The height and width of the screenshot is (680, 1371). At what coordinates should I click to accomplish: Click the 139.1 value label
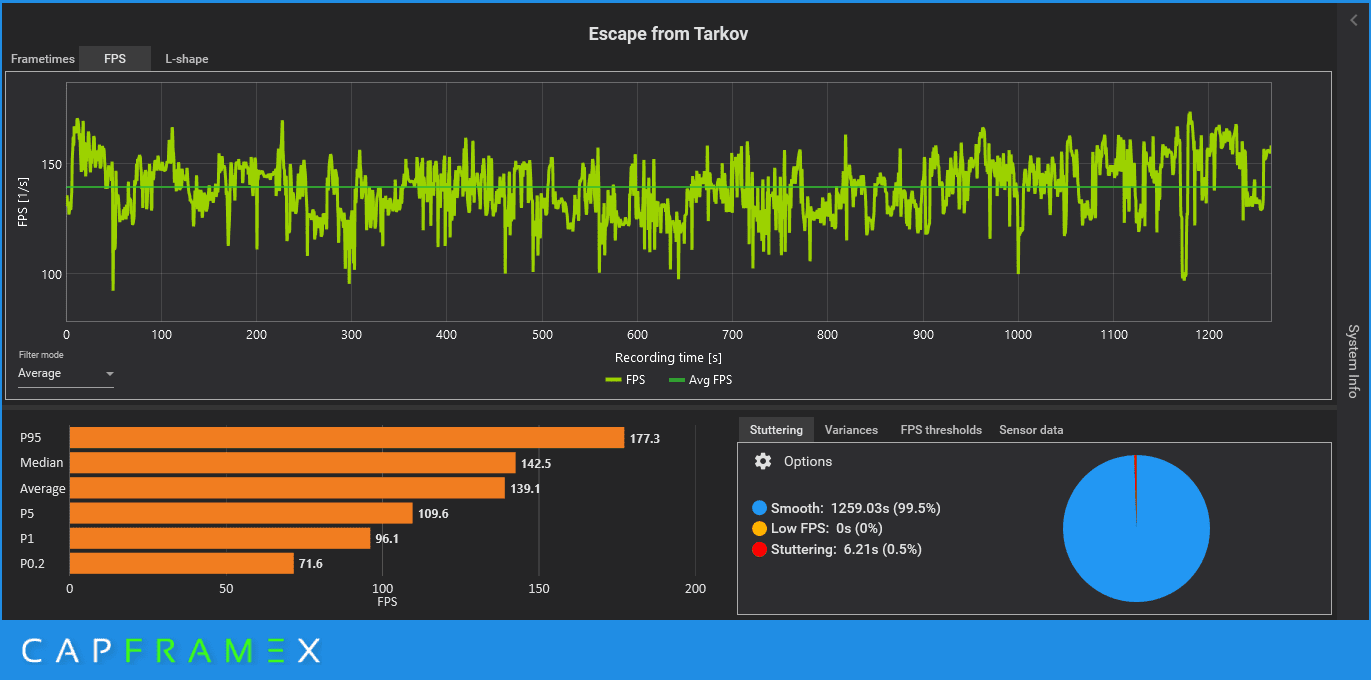point(525,489)
